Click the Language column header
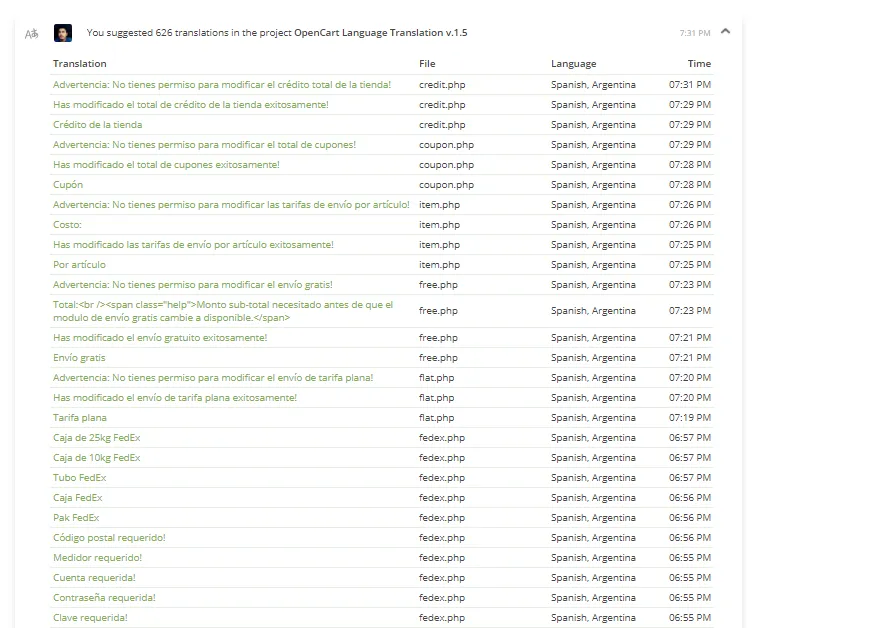 574,63
